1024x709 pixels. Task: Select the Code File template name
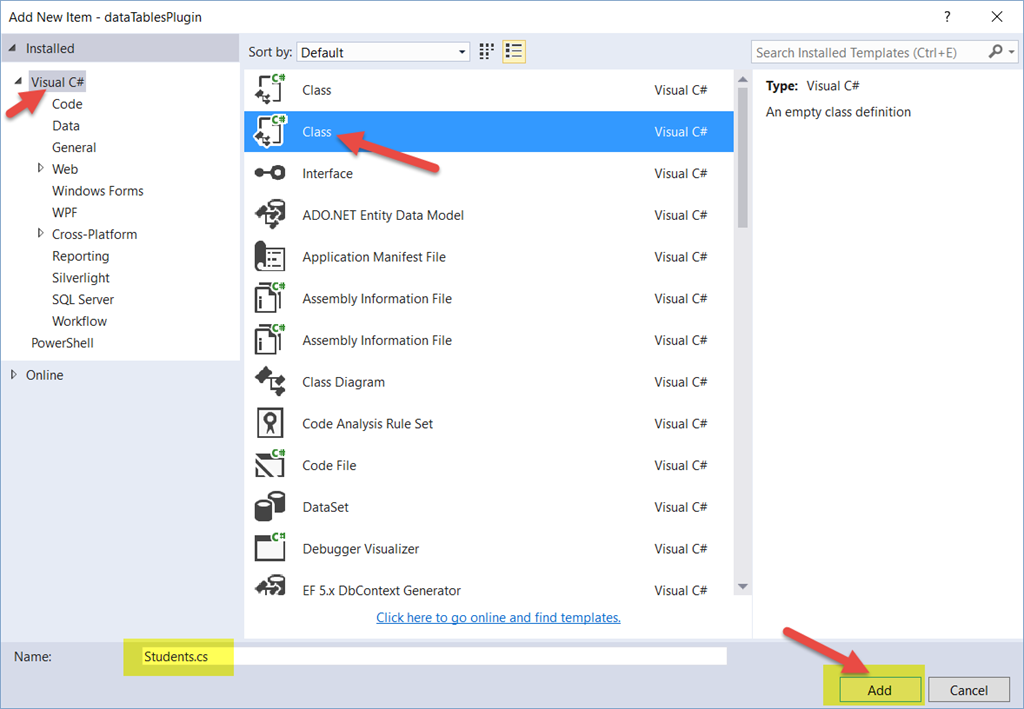pos(329,465)
